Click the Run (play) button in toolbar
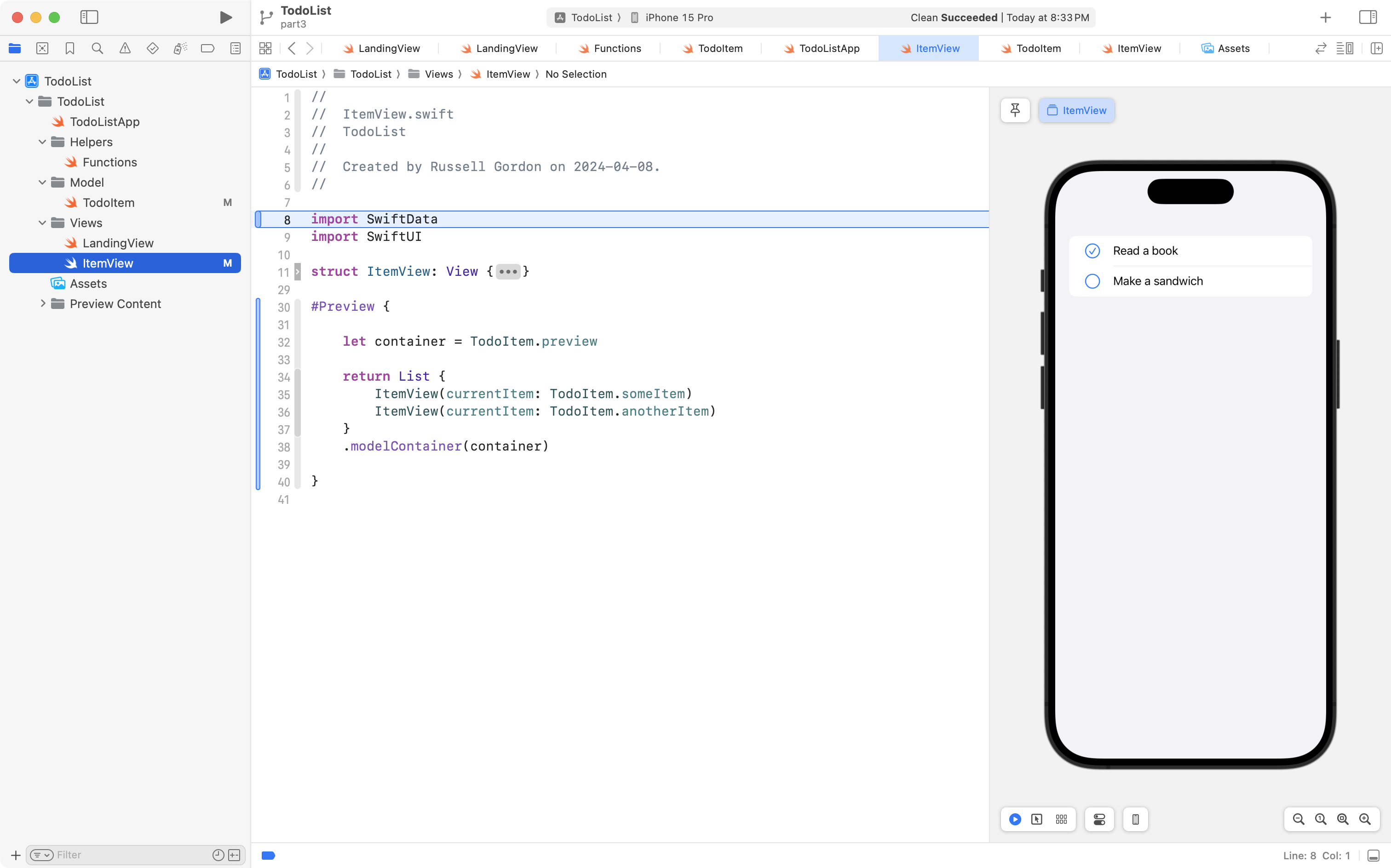 point(226,17)
